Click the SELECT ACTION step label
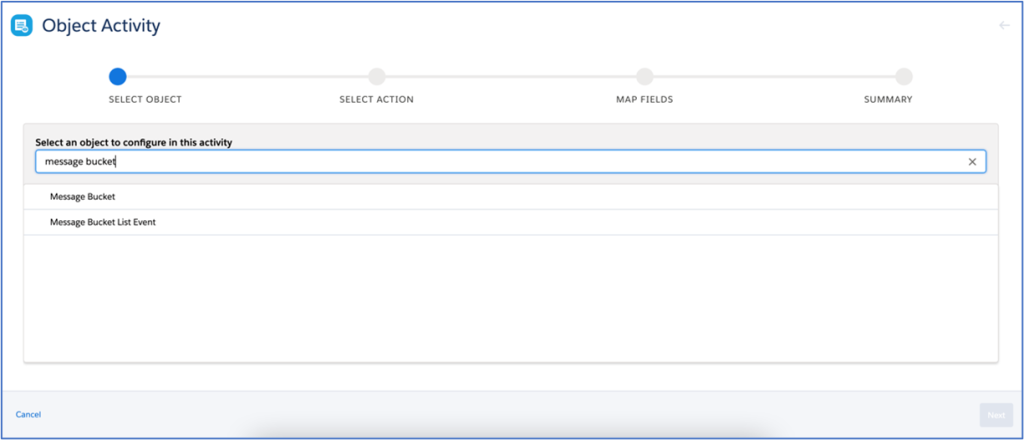 [x=376, y=100]
